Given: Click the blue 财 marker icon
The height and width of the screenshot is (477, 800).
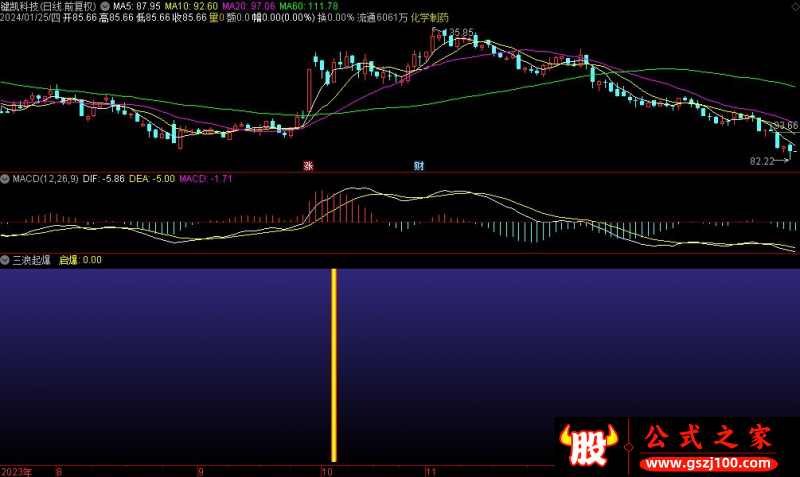Looking at the screenshot, I should (x=418, y=164).
